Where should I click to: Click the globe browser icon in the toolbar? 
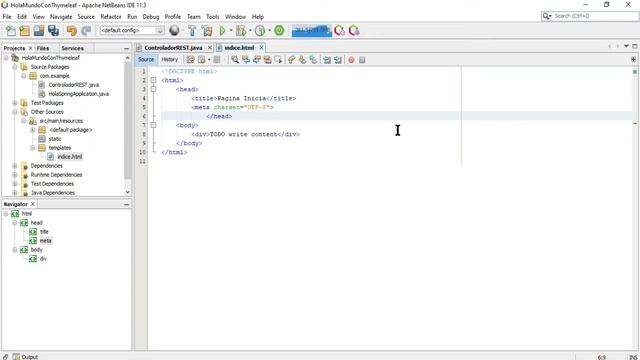[x=174, y=31]
